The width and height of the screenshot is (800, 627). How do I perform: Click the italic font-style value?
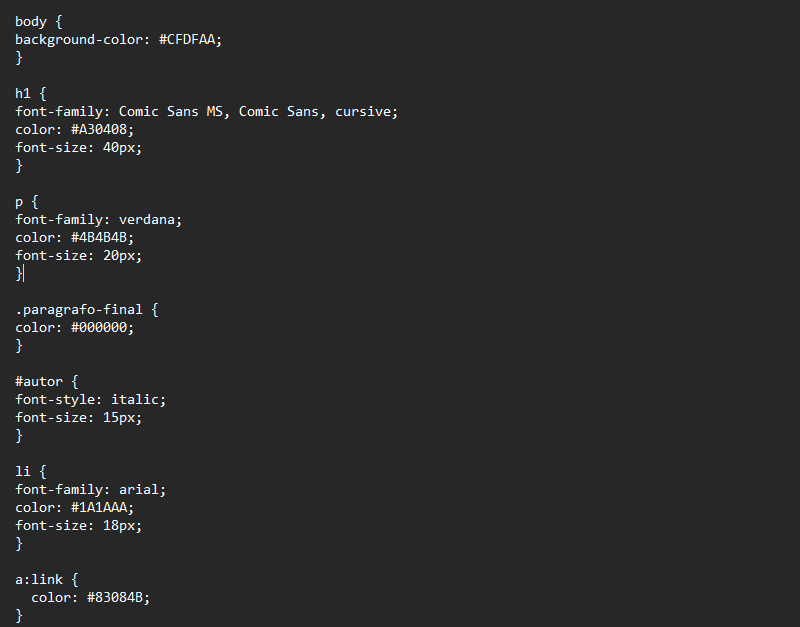click(135, 399)
